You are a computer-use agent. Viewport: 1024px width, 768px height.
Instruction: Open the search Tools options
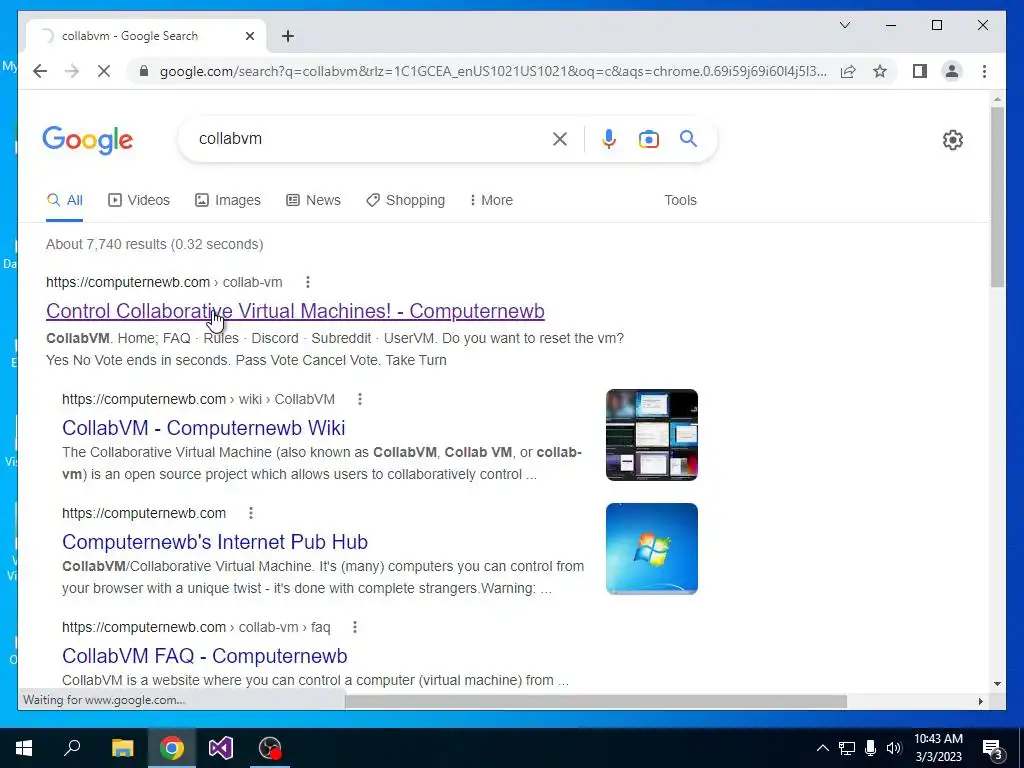[680, 200]
